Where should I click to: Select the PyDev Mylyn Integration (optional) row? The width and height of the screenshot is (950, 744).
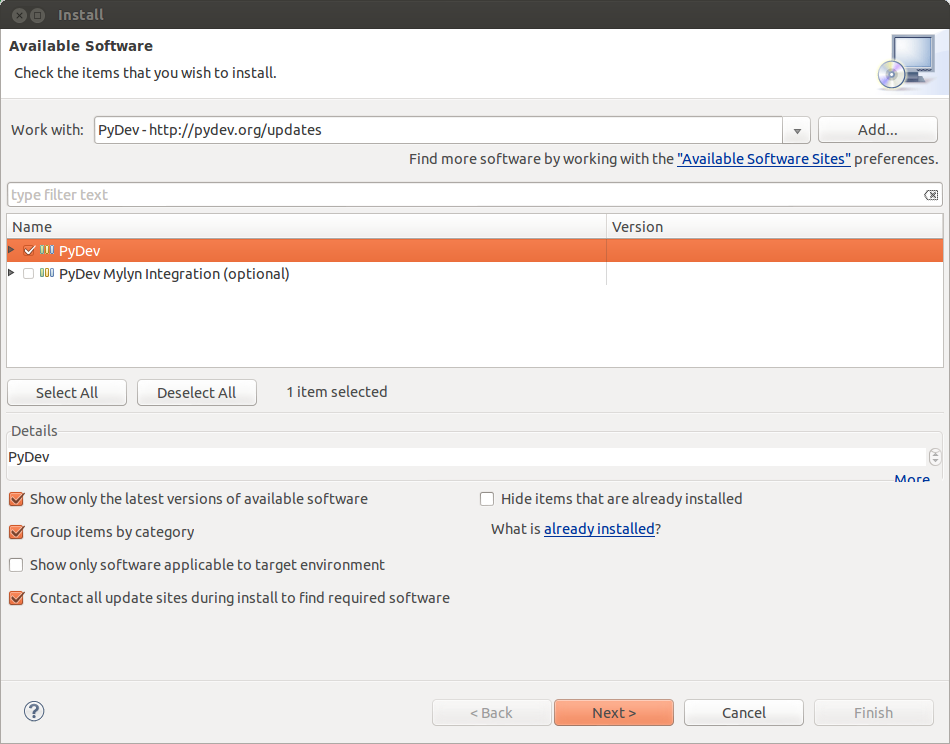coord(475,274)
